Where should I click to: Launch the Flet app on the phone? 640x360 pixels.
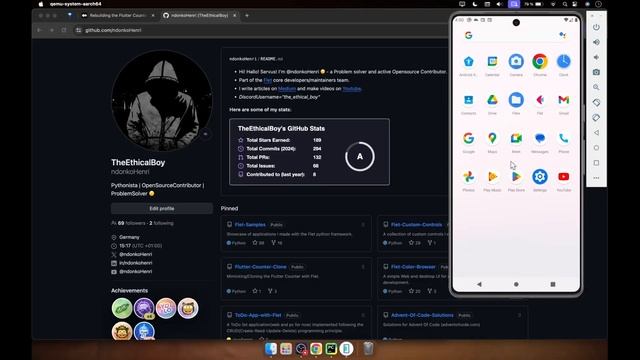point(540,100)
